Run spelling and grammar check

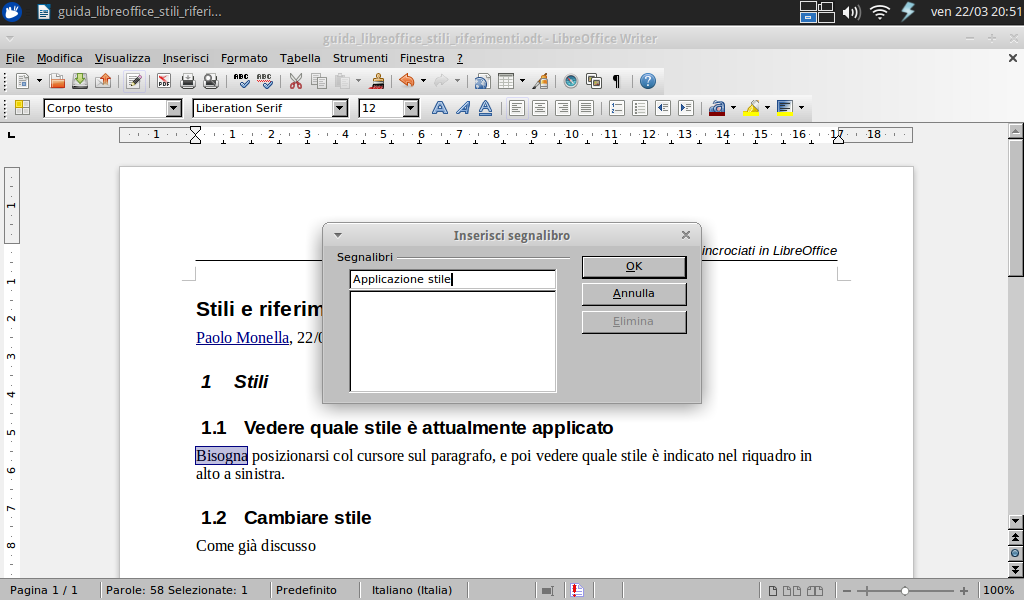242,81
